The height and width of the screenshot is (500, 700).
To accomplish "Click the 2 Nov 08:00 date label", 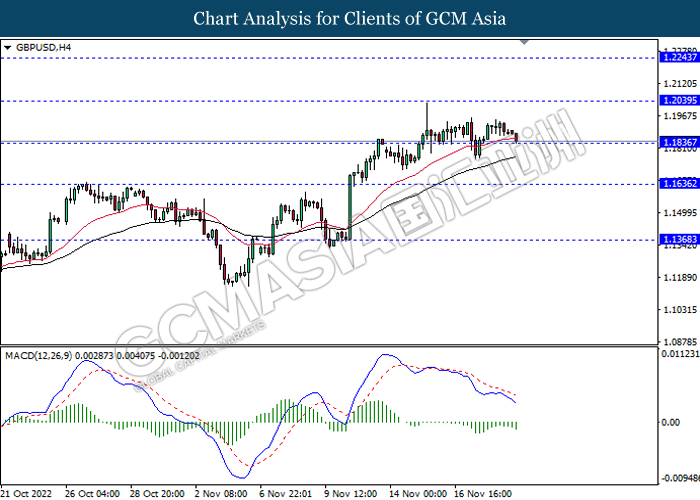I will click(221, 494).
